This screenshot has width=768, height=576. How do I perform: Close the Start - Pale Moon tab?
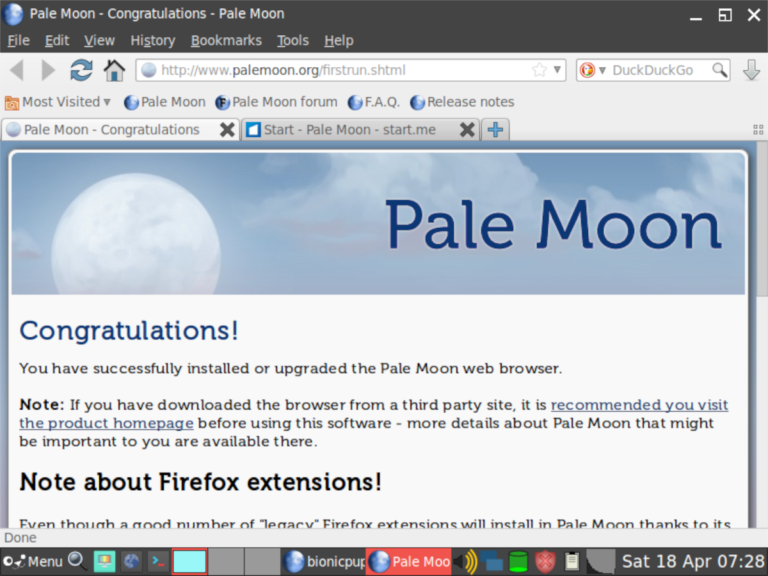(467, 130)
